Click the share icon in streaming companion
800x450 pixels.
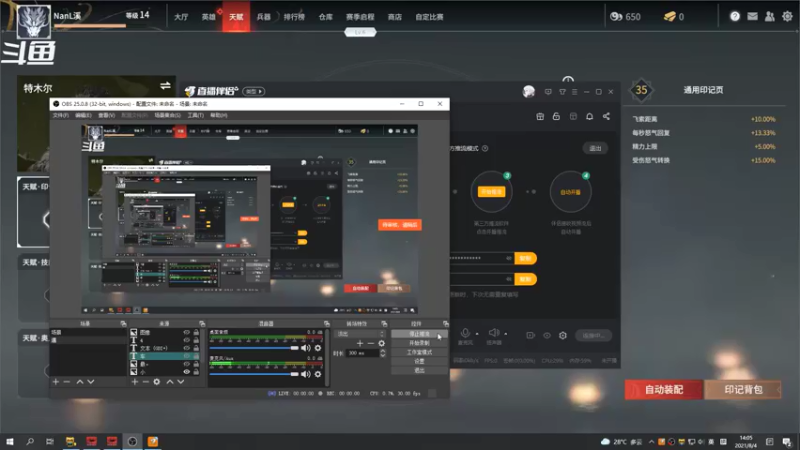coord(606,116)
